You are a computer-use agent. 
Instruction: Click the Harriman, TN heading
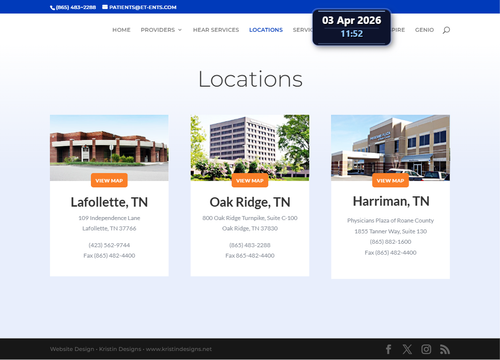pyautogui.click(x=391, y=201)
